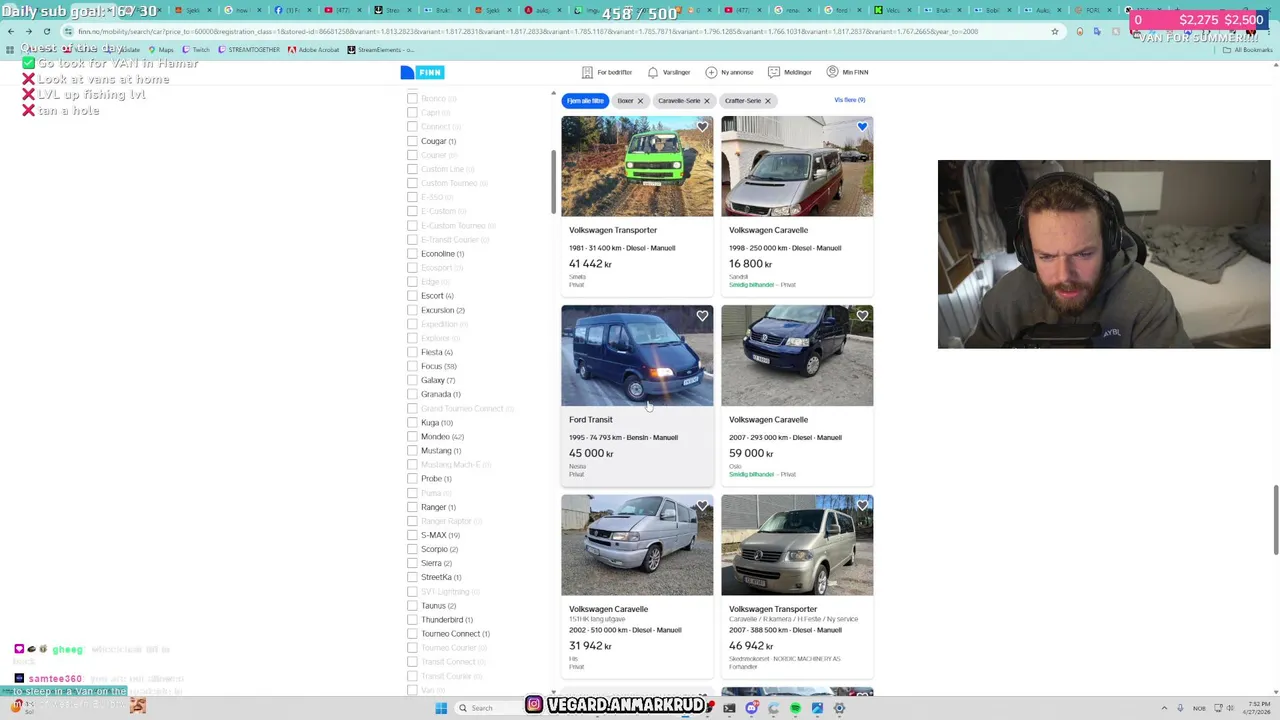Open the Ford Transit listing title
Viewport: 1280px width, 720px height.
[591, 420]
